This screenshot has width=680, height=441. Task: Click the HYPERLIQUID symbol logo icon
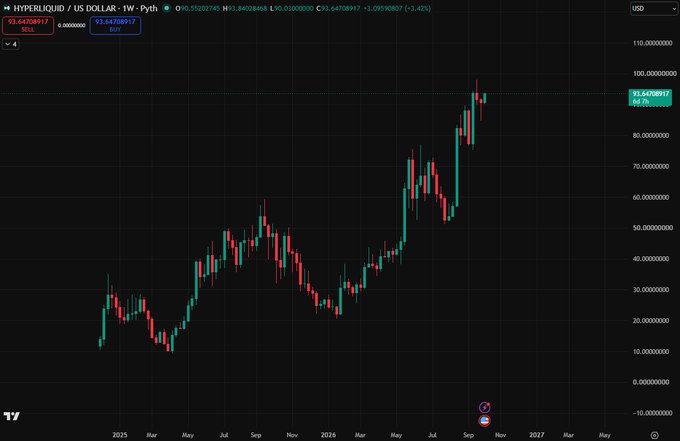point(7,8)
